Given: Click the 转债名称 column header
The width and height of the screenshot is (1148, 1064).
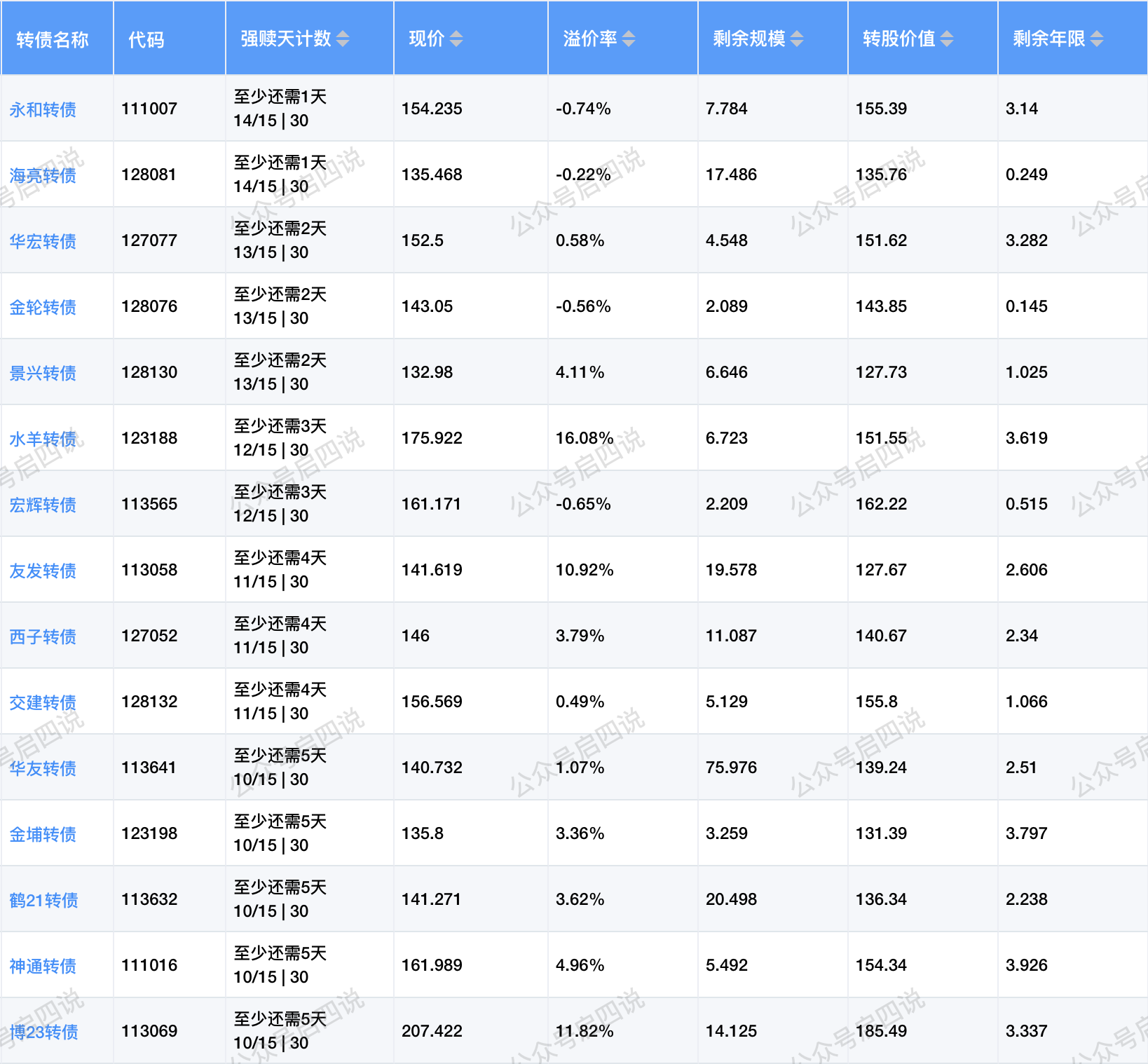Looking at the screenshot, I should (53, 39).
